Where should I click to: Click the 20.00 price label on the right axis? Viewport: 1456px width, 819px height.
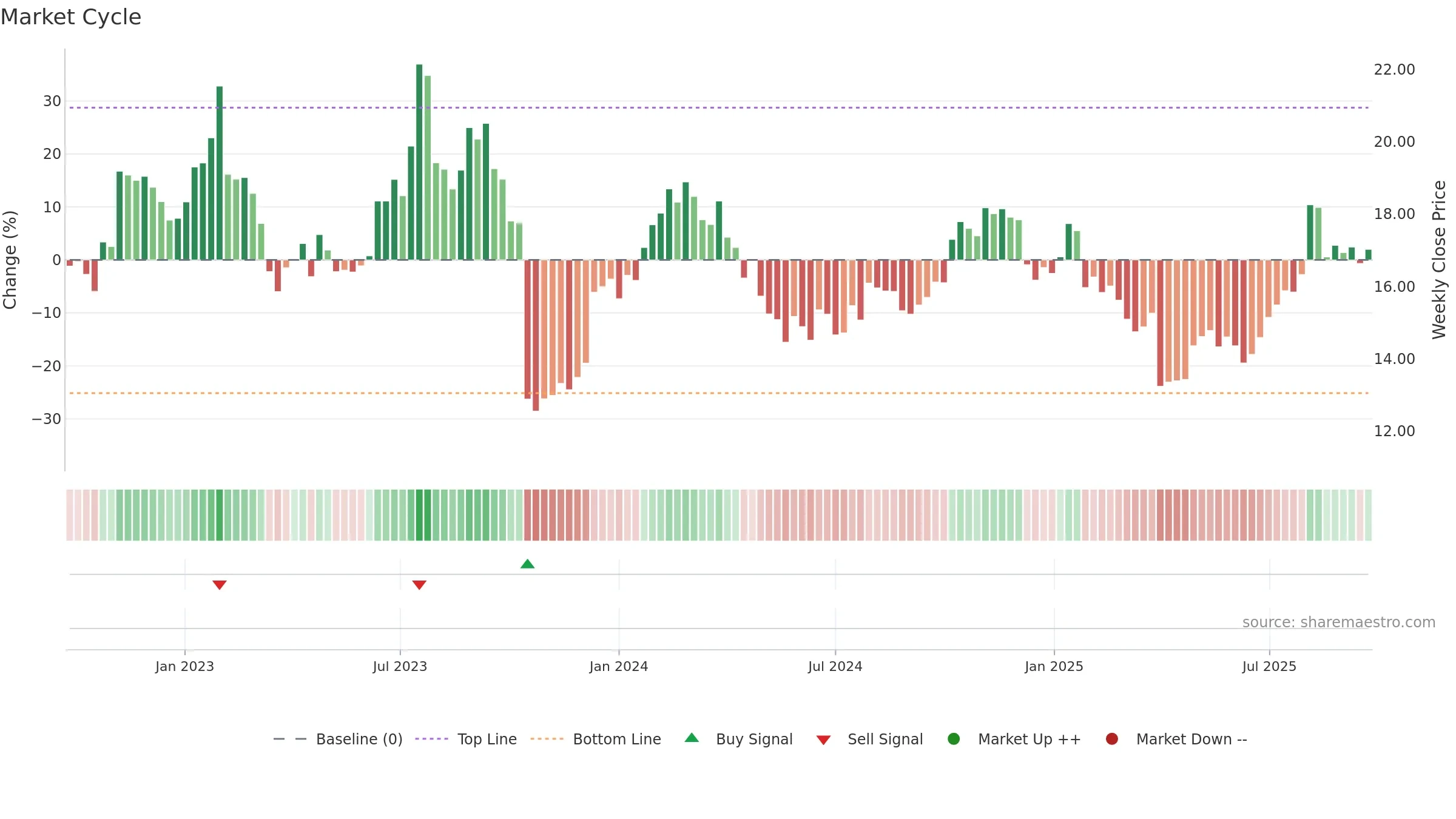[1394, 142]
